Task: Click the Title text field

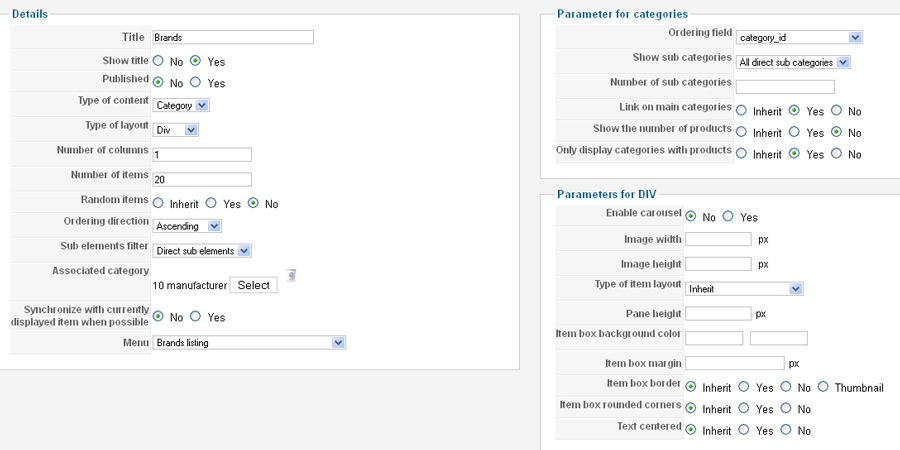Action: coord(233,37)
